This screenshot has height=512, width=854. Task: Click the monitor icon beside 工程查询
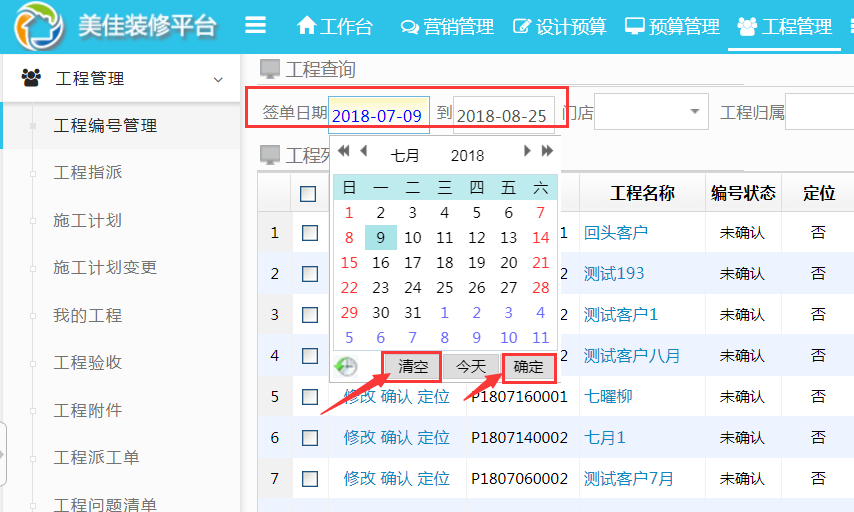pyautogui.click(x=269, y=69)
